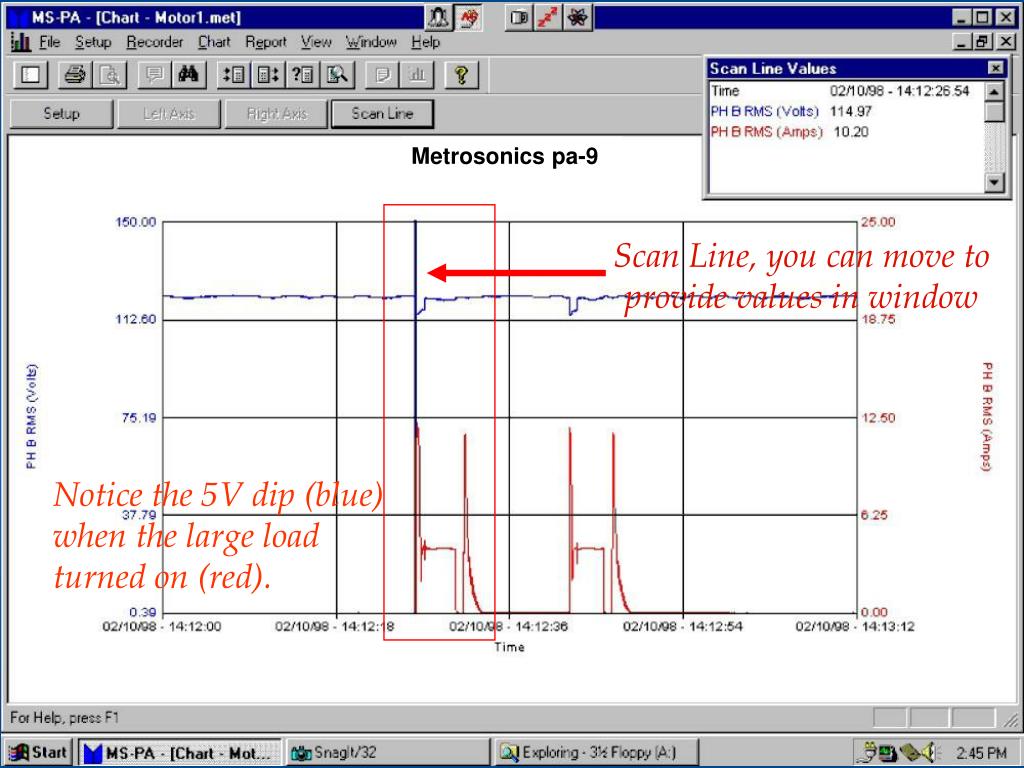The height and width of the screenshot is (768, 1024).
Task: Click the vertical PH B RMS (Volts) axis title
Action: point(31,416)
